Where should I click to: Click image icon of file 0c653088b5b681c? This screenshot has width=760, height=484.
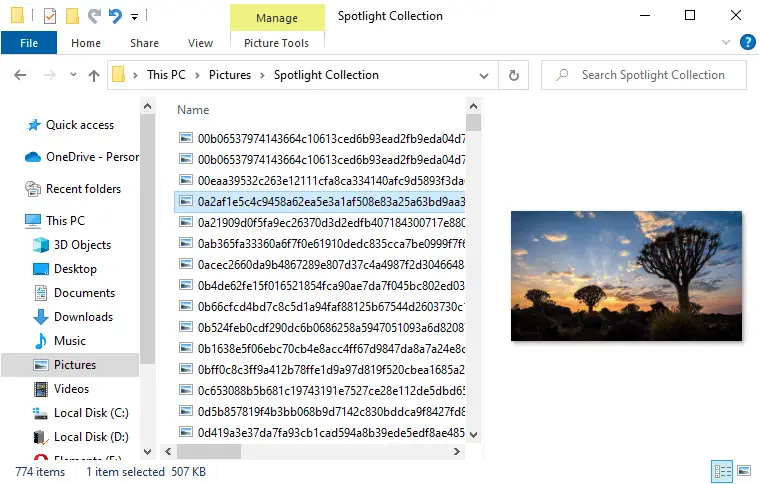pos(186,390)
